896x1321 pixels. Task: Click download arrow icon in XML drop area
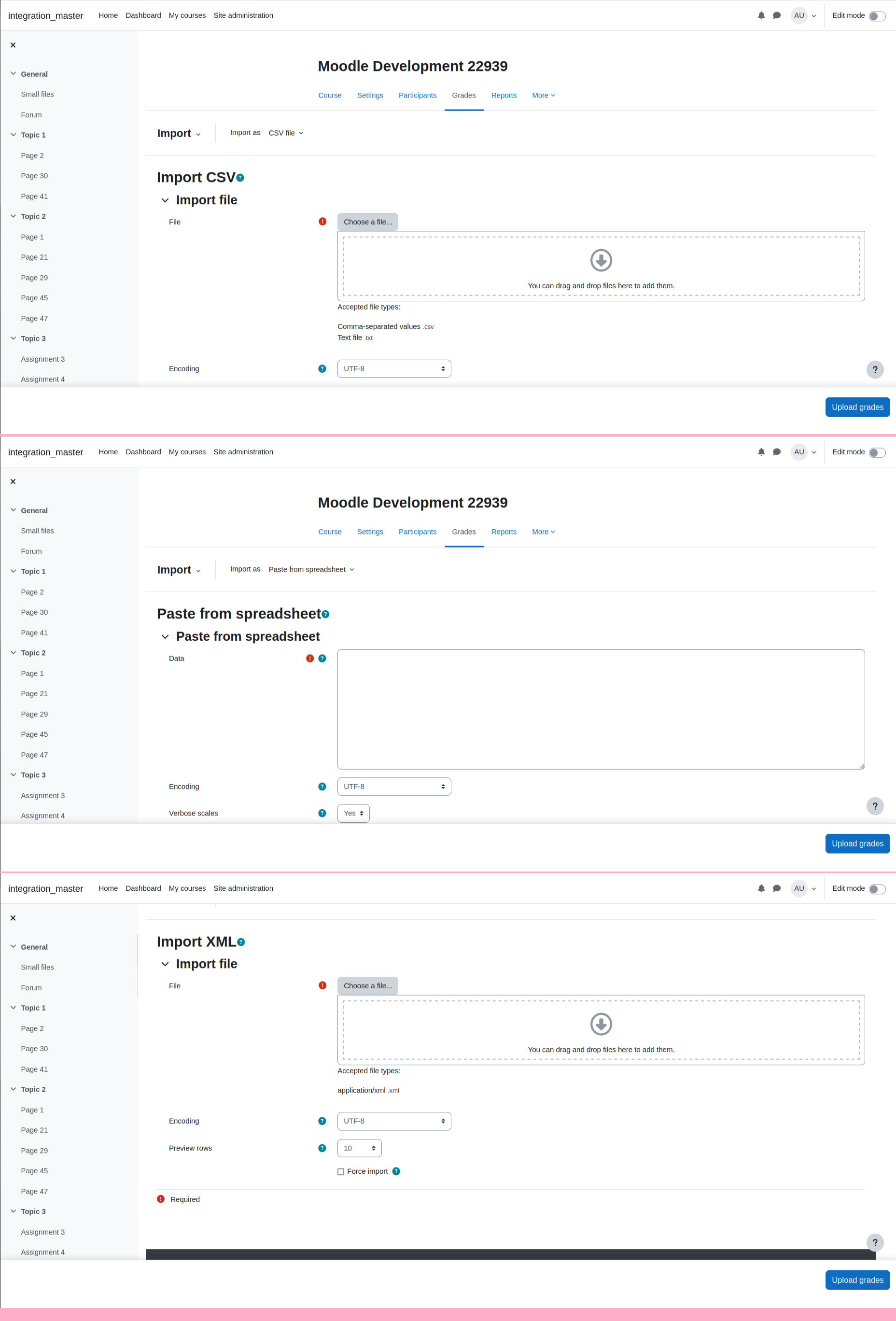pyautogui.click(x=601, y=1024)
